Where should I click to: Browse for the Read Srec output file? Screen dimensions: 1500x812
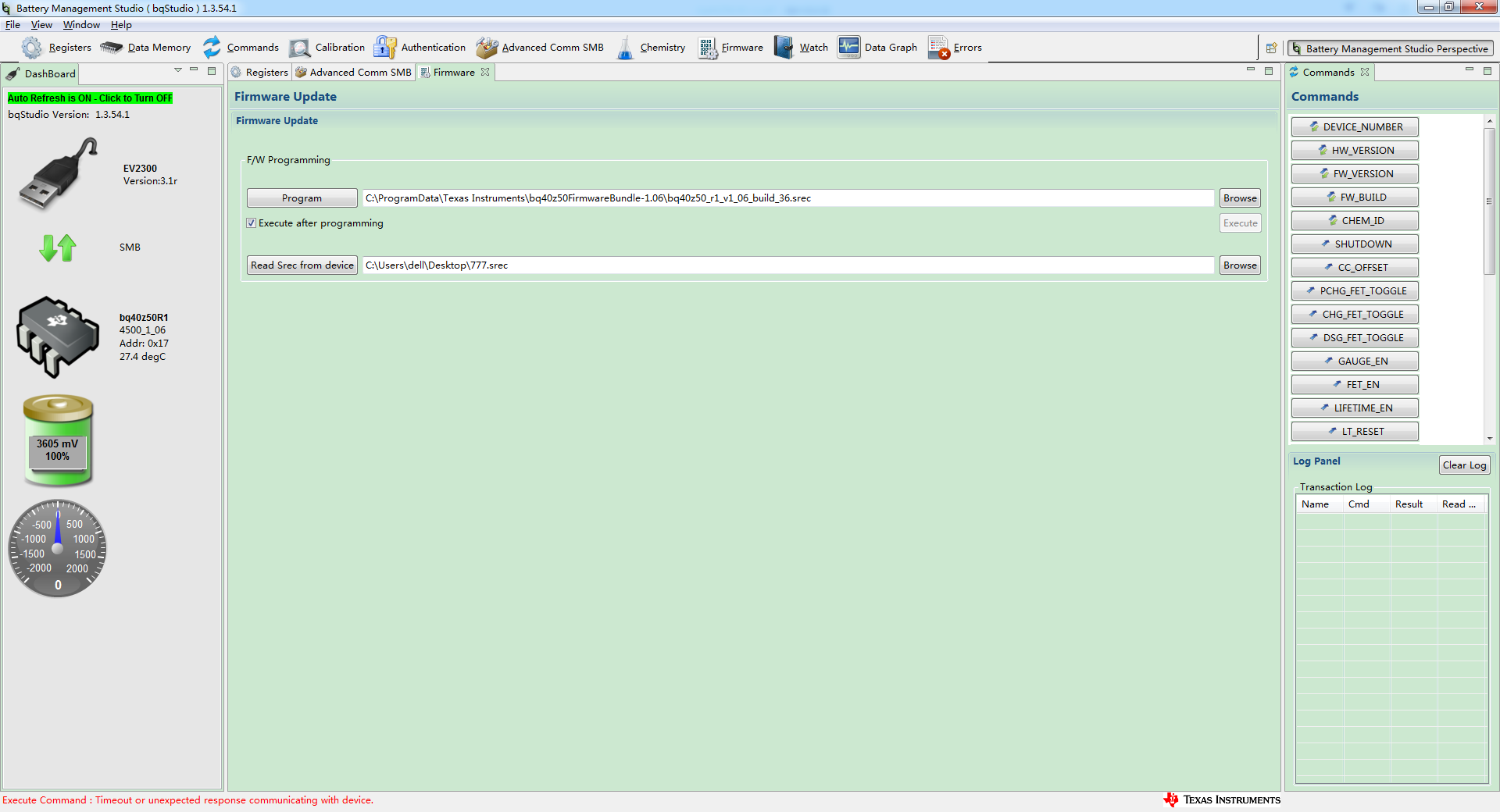coord(1241,265)
